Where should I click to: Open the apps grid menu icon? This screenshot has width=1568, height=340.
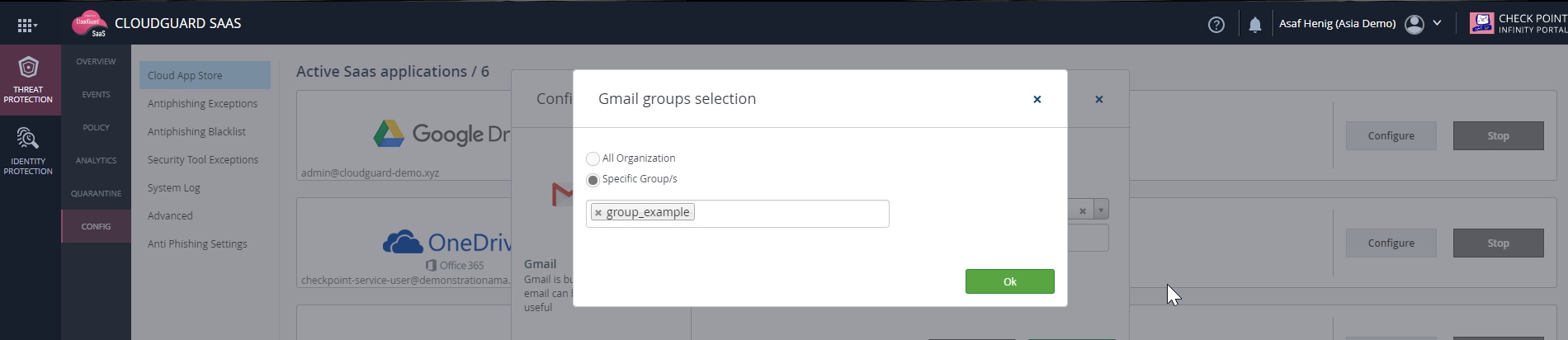(x=27, y=25)
